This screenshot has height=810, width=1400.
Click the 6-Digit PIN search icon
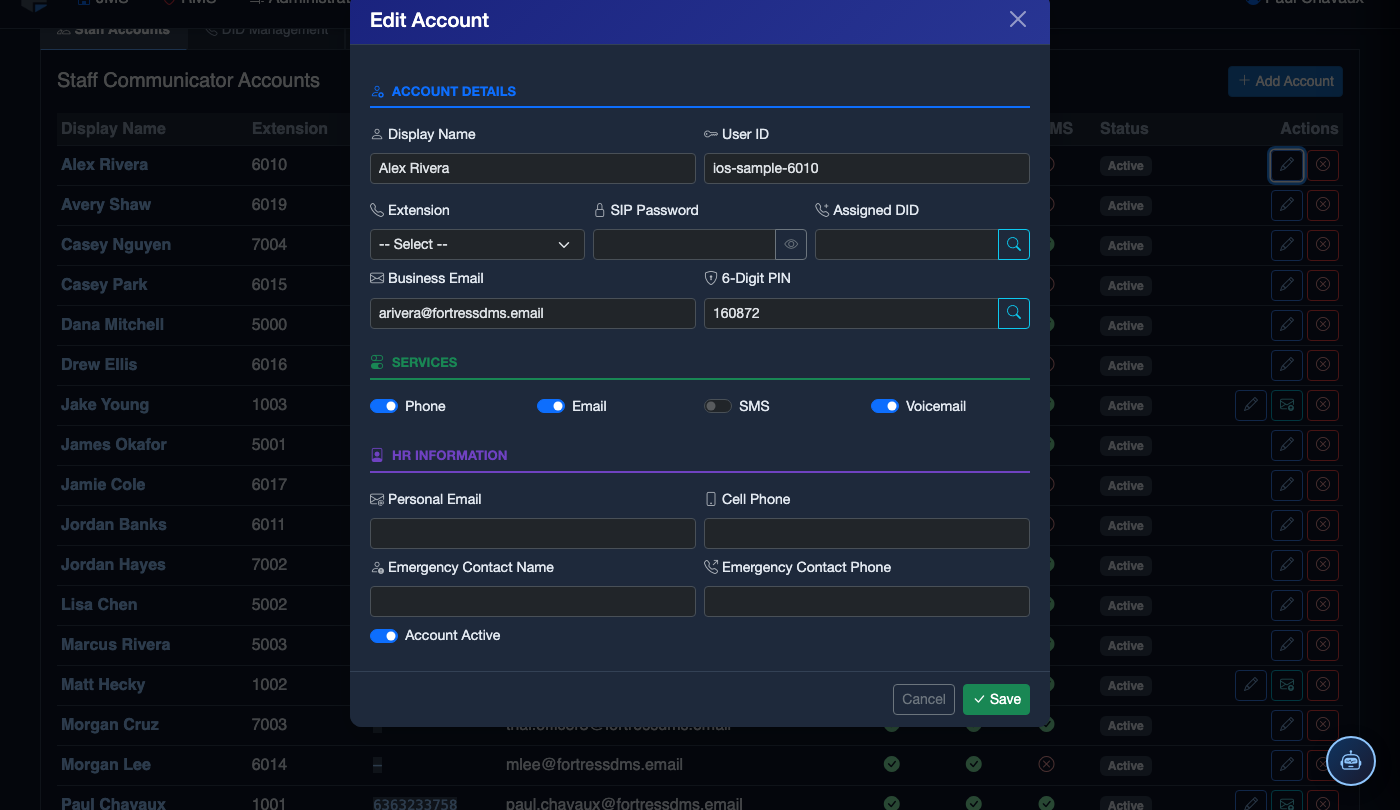coord(1014,313)
